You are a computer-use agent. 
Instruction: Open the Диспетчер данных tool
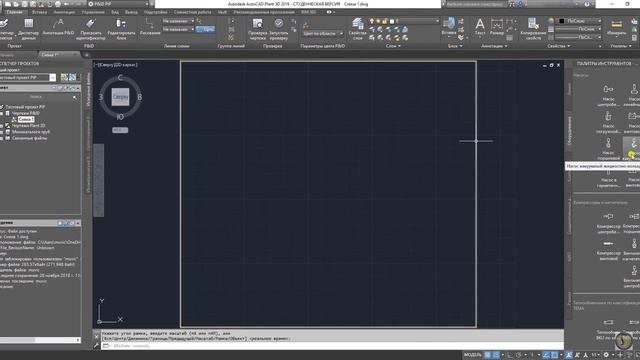click(28, 29)
